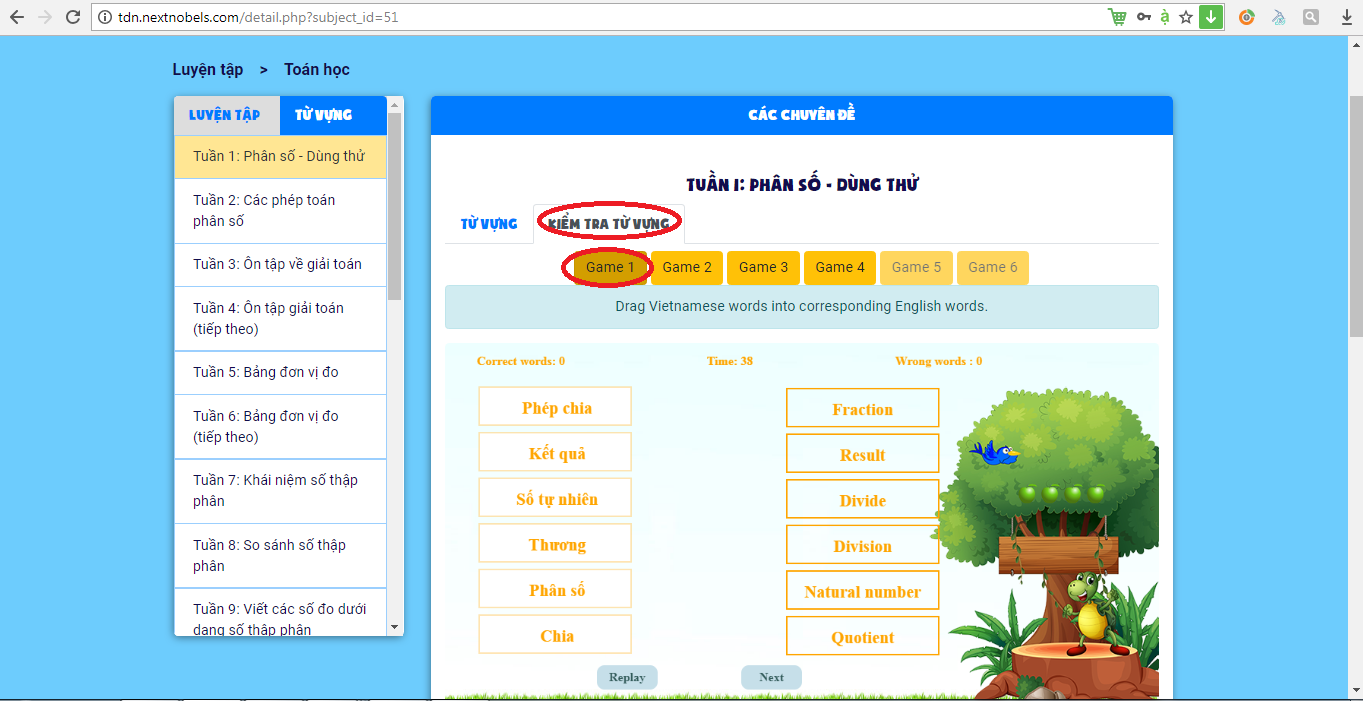Screen dimensions: 1363x701
Task: Click the browser Back arrow
Action: [x=17, y=17]
